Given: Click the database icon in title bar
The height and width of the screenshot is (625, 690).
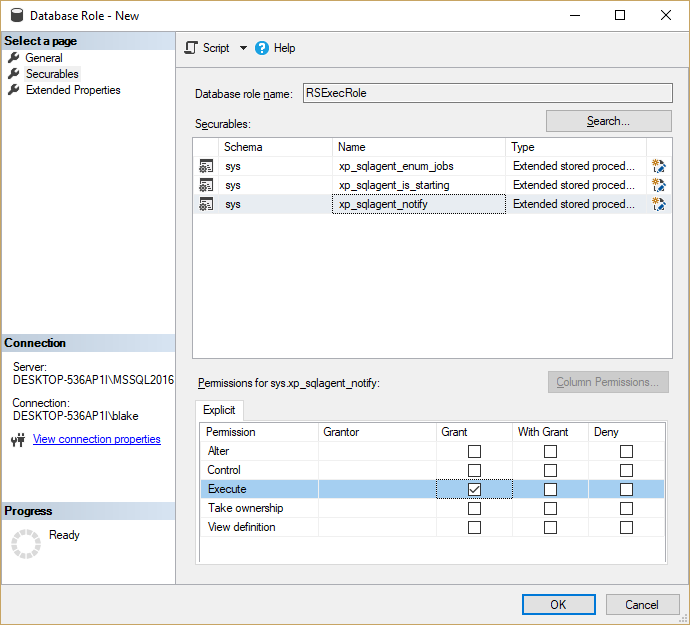Looking at the screenshot, I should point(15,16).
